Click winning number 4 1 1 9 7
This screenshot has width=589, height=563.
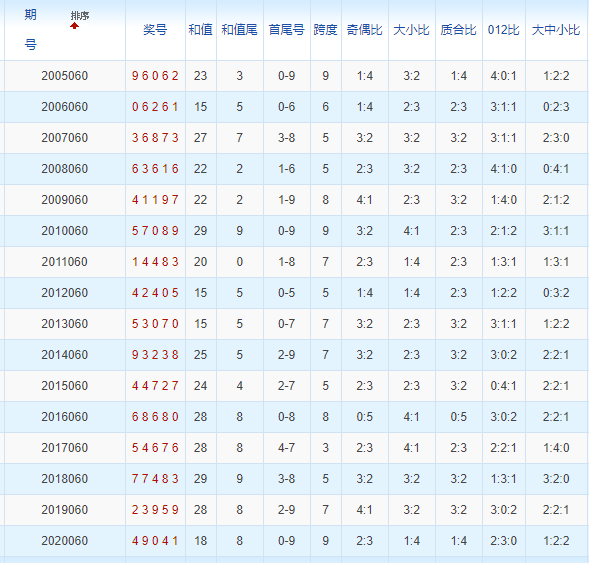pyautogui.click(x=155, y=200)
